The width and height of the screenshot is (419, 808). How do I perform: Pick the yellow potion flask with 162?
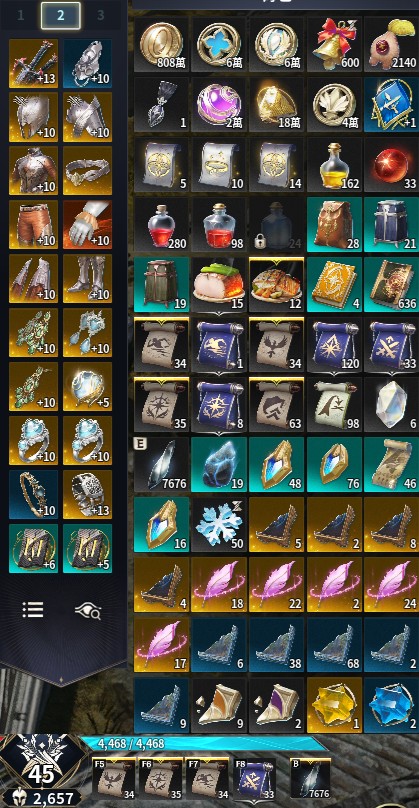(x=334, y=165)
